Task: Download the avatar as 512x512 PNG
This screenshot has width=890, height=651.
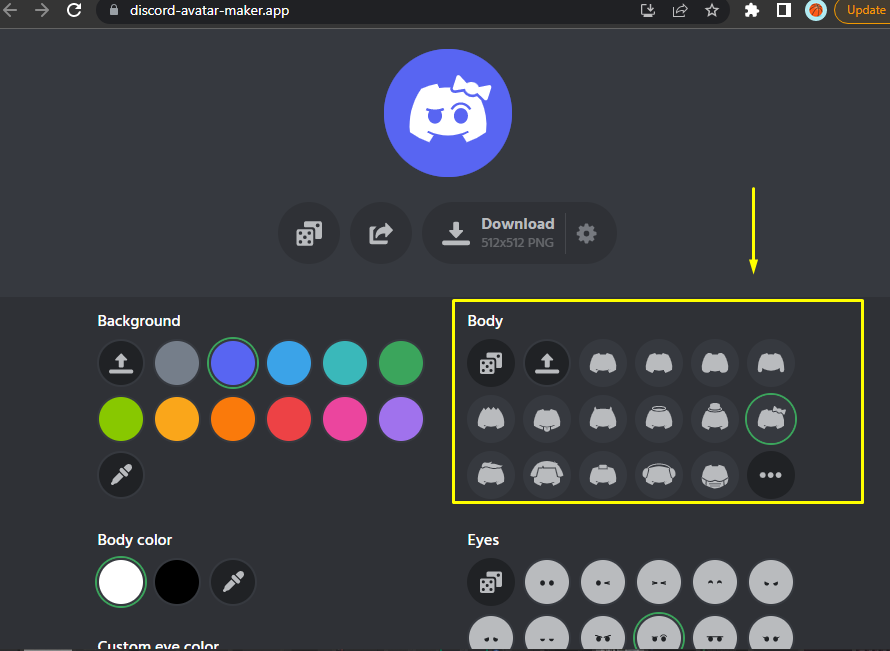Action: tap(494, 233)
